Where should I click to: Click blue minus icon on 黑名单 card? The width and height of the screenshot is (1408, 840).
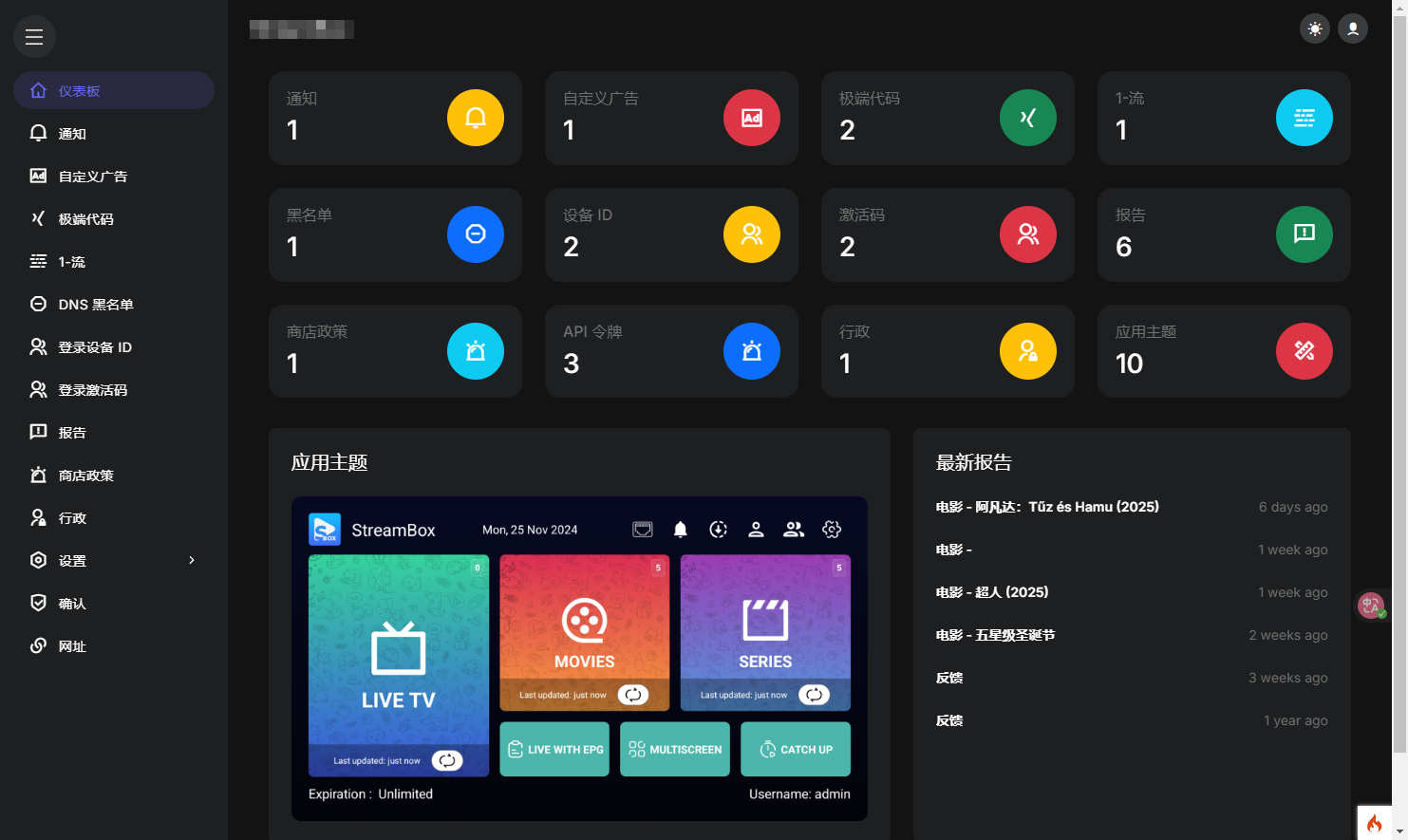click(x=476, y=234)
